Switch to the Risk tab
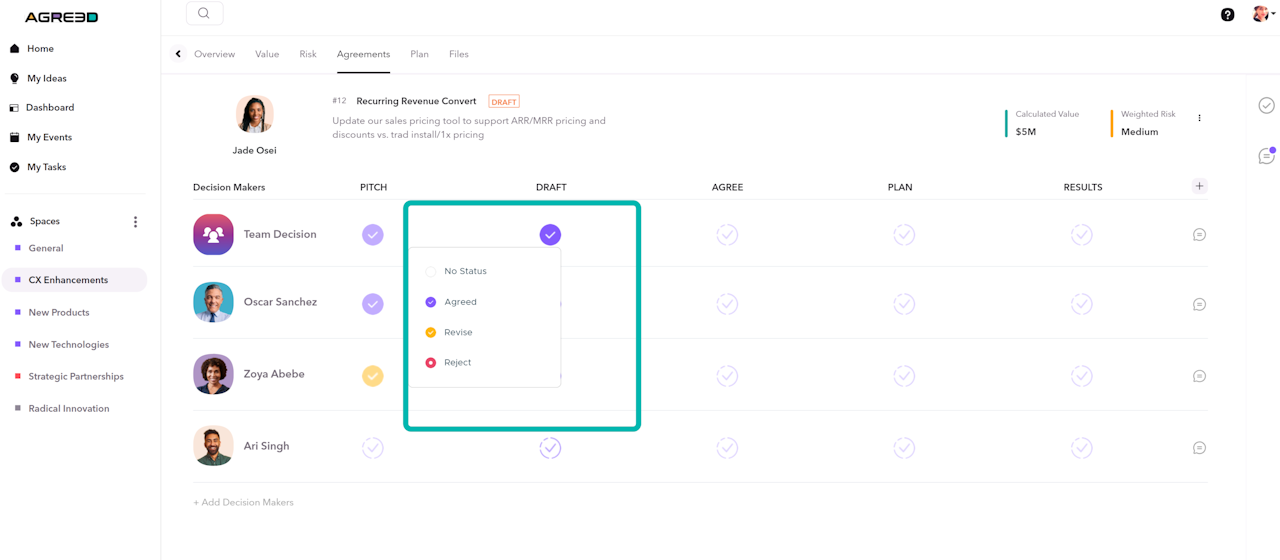This screenshot has height=560, width=1280. (x=308, y=54)
